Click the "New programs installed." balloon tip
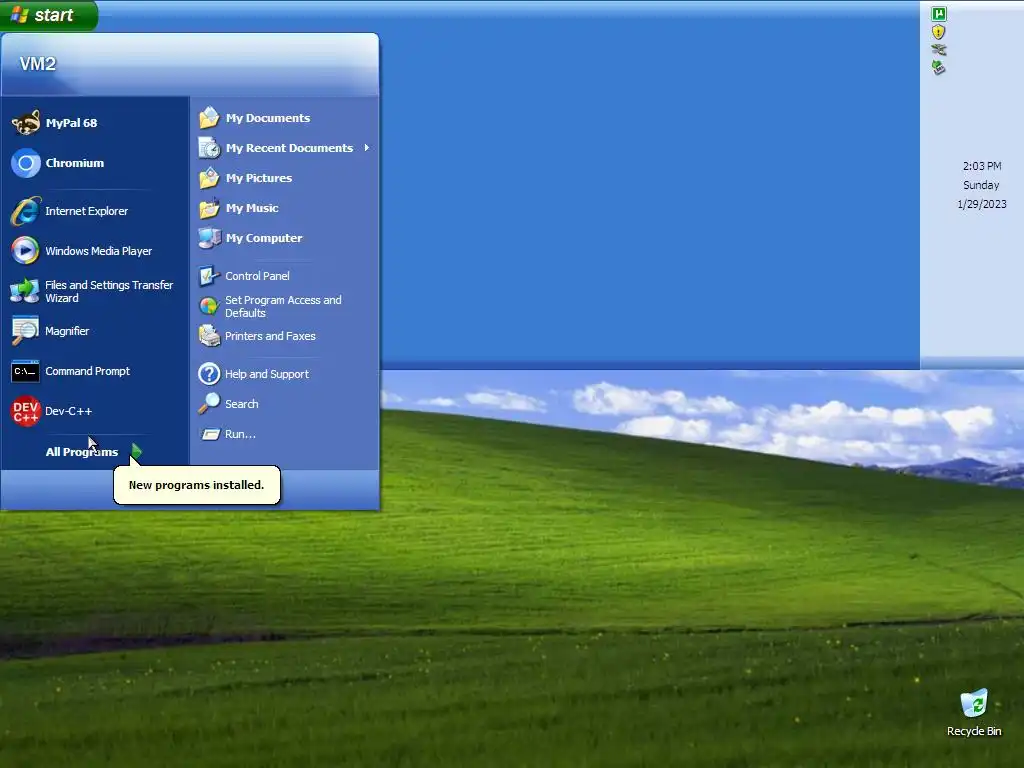This screenshot has width=1024, height=768. pos(197,485)
